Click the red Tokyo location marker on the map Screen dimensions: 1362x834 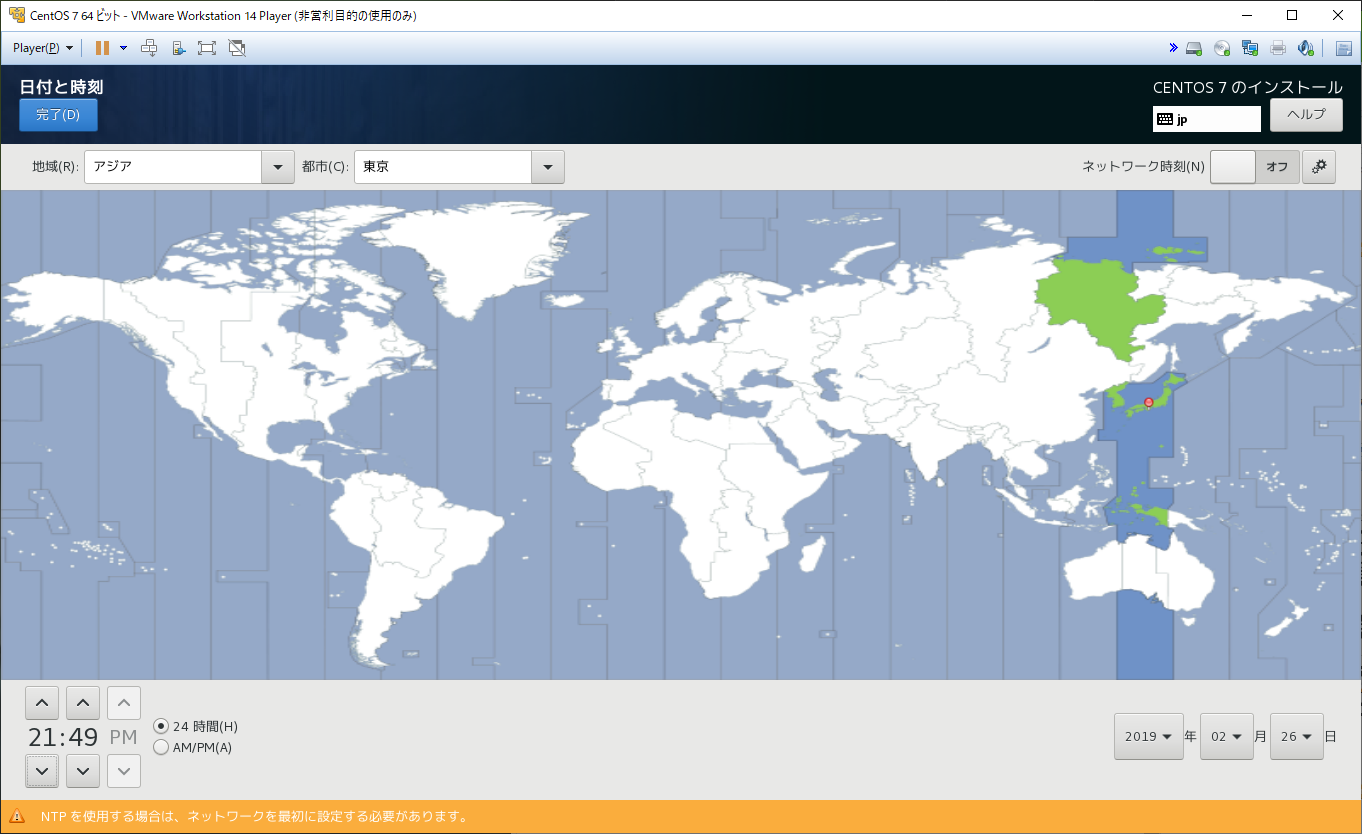(1148, 402)
